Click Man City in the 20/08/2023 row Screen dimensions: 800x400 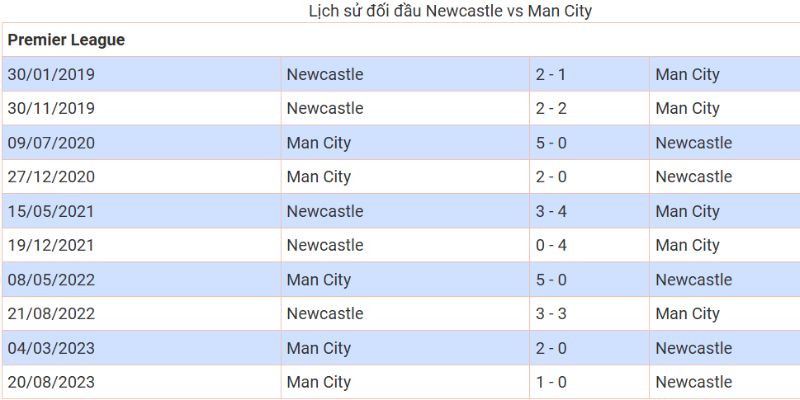click(x=318, y=382)
